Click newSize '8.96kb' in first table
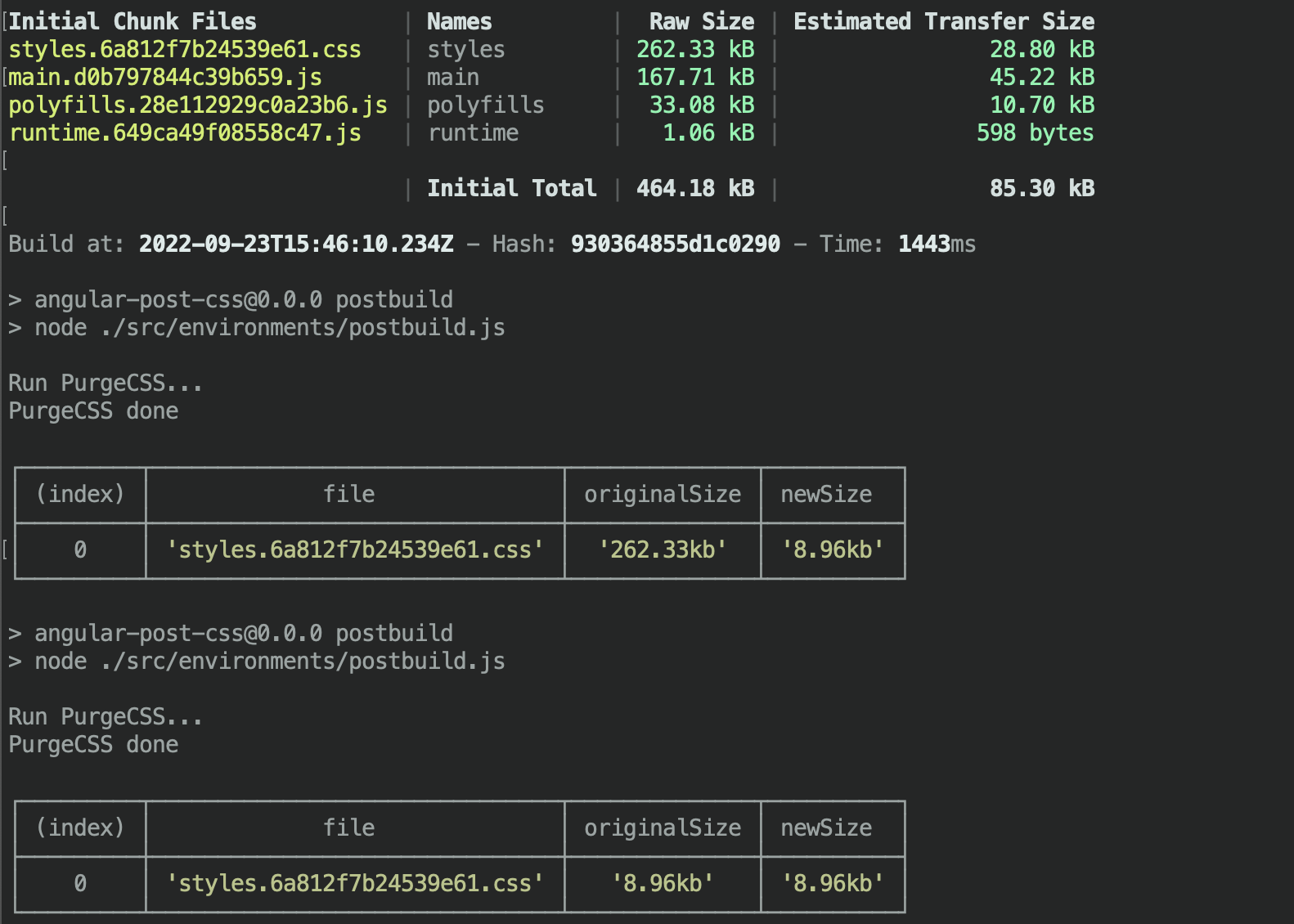The width and height of the screenshot is (1294, 924). pyautogui.click(x=833, y=550)
